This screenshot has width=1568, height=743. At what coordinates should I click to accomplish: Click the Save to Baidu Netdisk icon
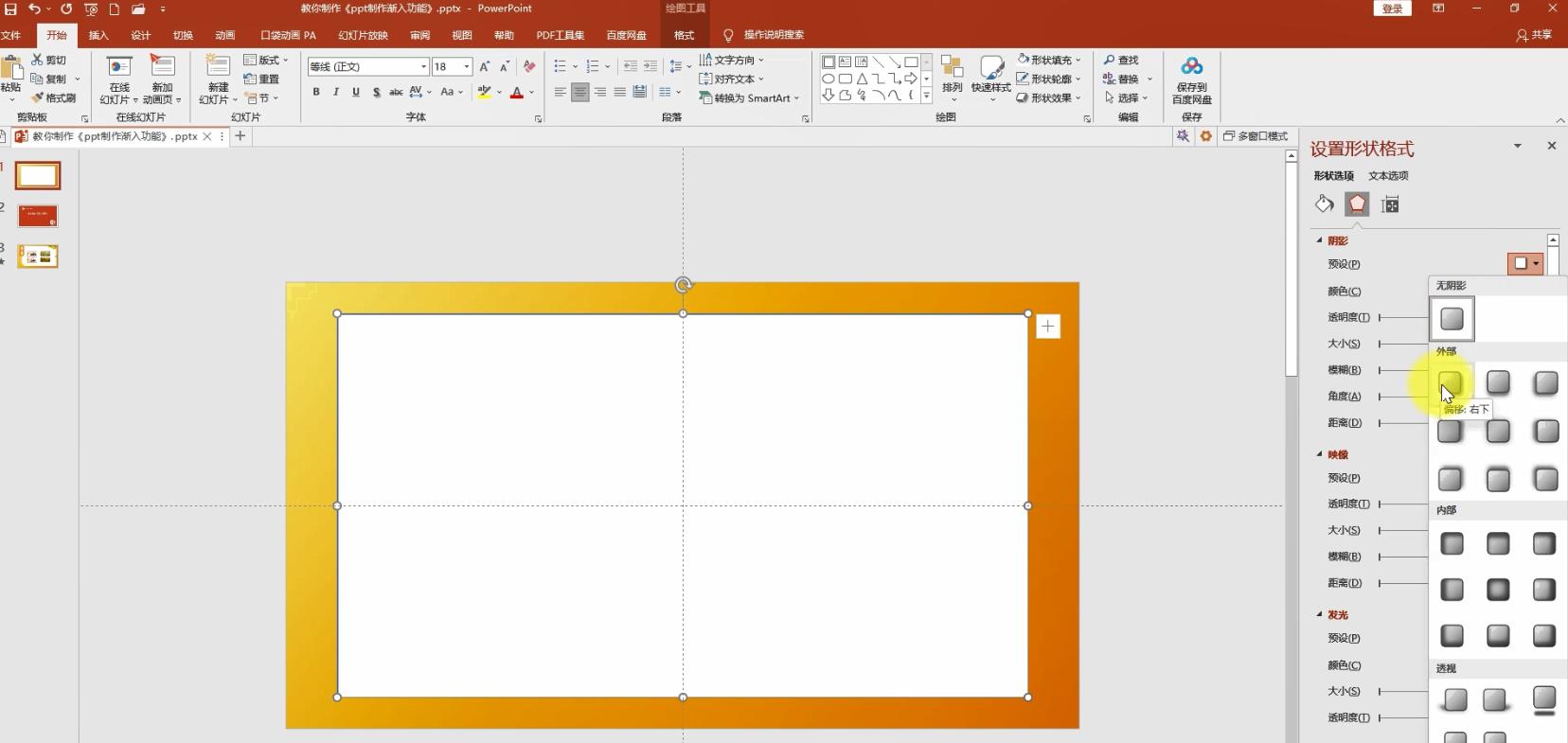point(1191,79)
